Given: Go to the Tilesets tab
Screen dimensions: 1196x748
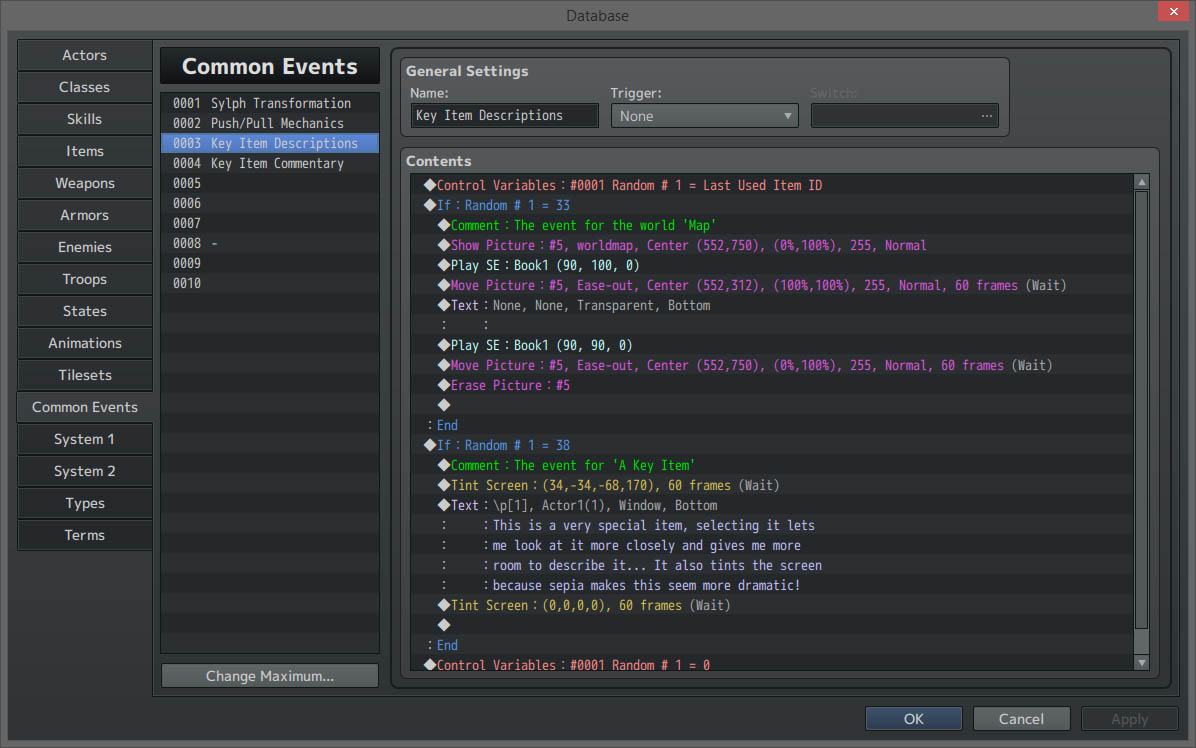Looking at the screenshot, I should 85,376.
